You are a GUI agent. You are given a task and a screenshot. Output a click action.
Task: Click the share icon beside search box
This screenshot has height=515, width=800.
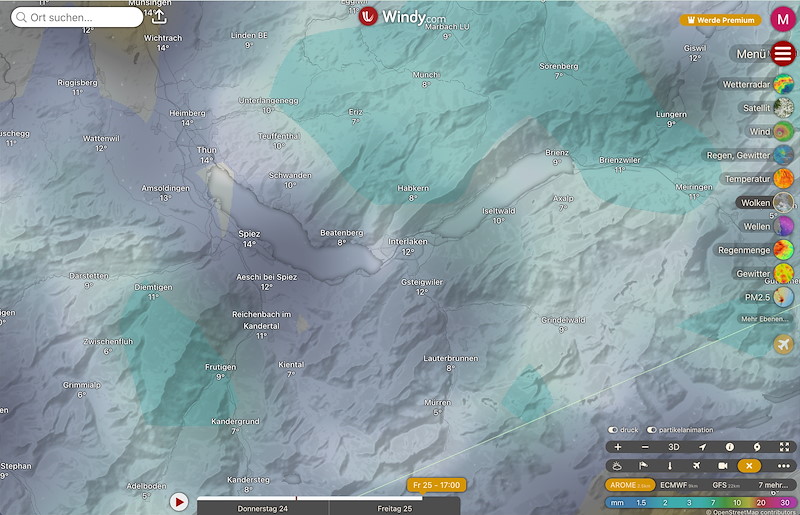pos(159,17)
